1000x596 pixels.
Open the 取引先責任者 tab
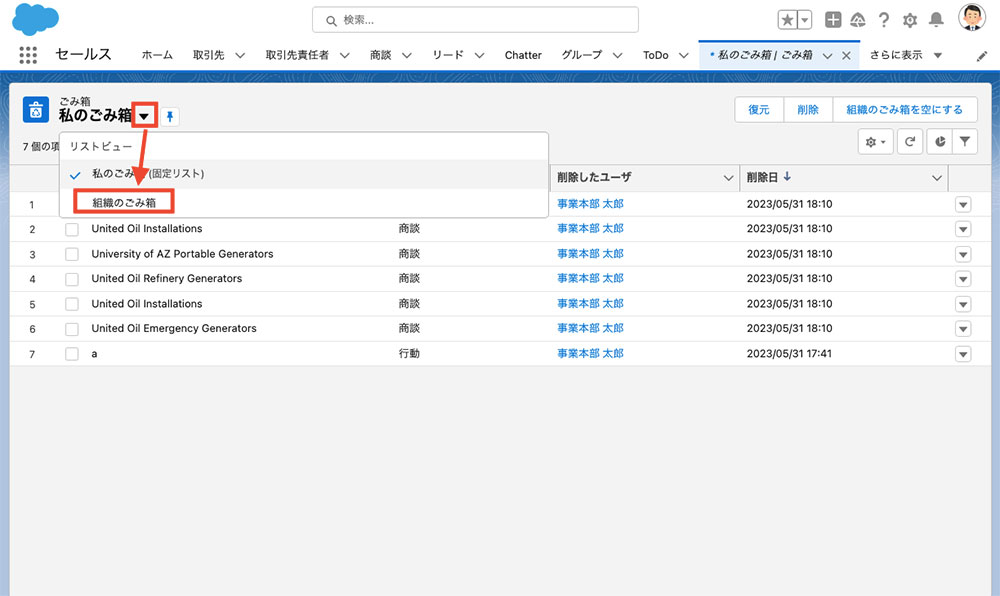tap(297, 55)
